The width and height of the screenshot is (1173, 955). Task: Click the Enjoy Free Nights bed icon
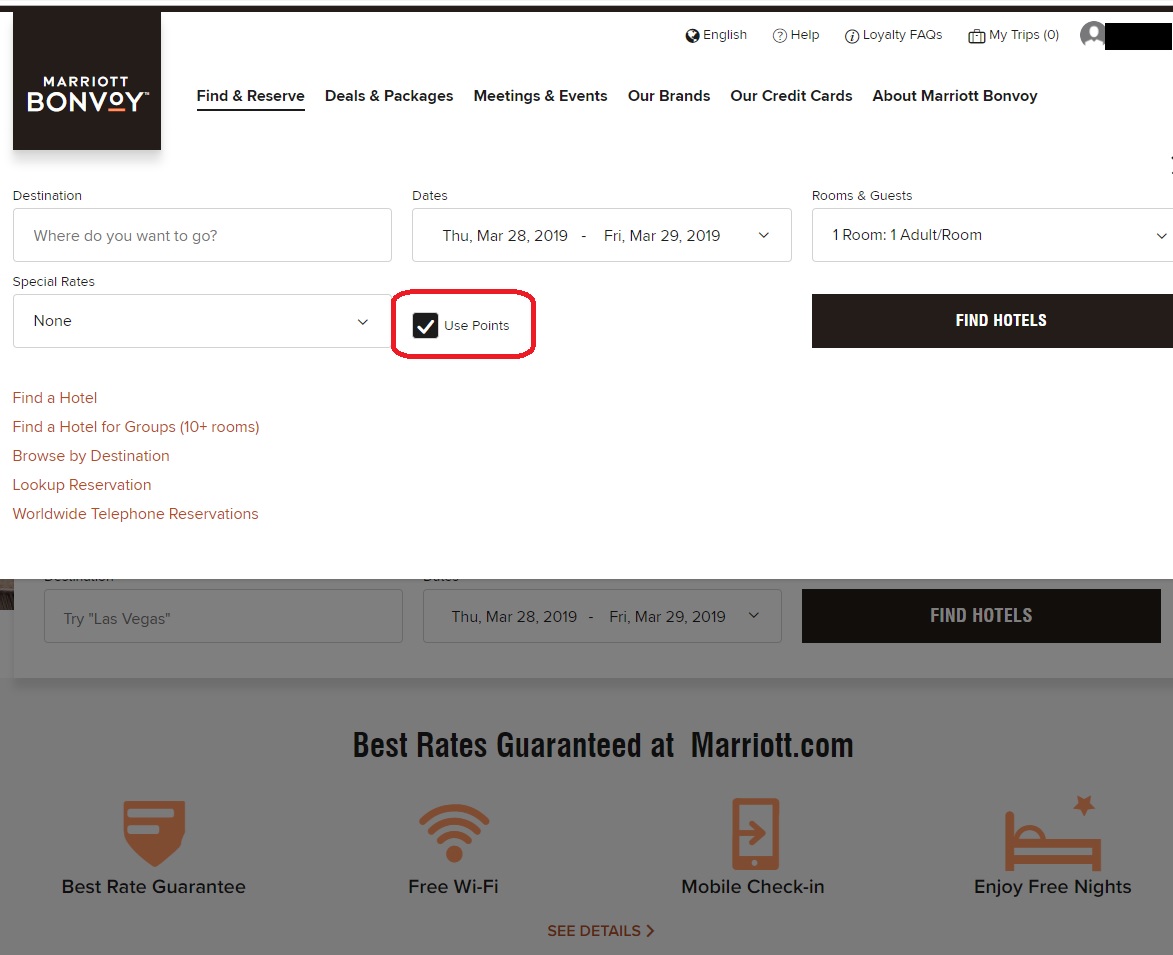pyautogui.click(x=1053, y=833)
